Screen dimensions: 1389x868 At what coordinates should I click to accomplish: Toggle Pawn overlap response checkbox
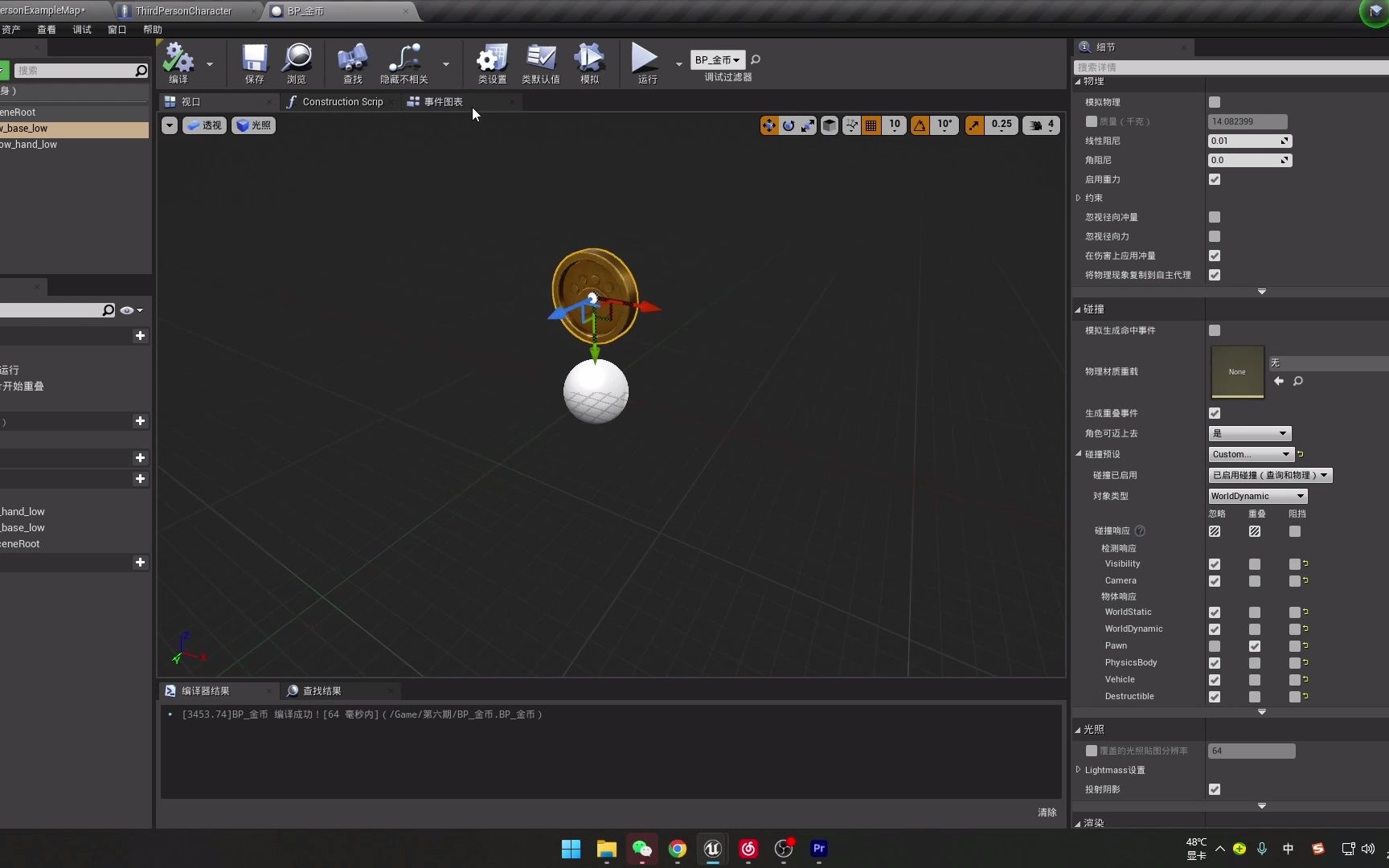pyautogui.click(x=1254, y=645)
